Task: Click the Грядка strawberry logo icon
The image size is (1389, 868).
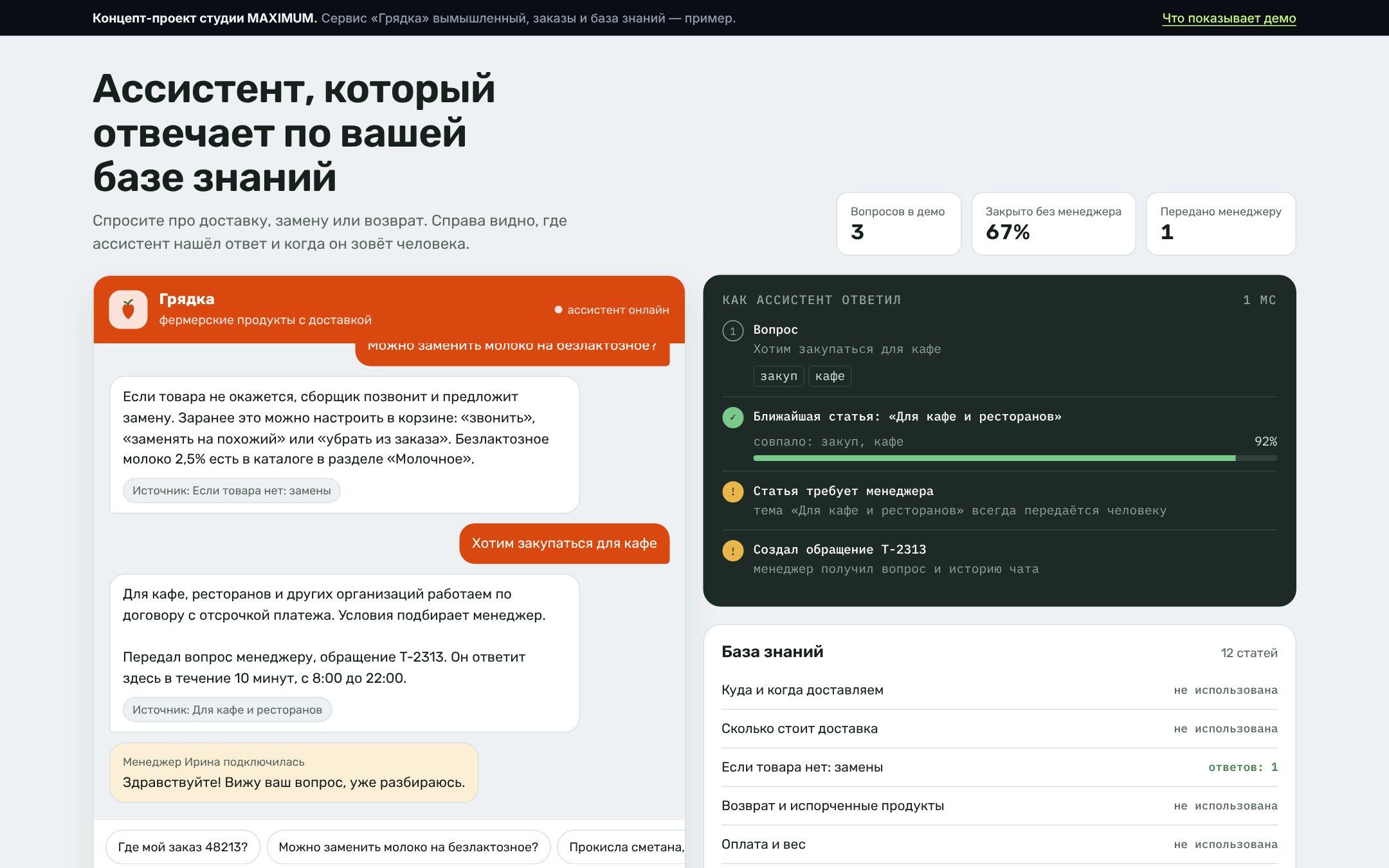Action: pos(129,309)
